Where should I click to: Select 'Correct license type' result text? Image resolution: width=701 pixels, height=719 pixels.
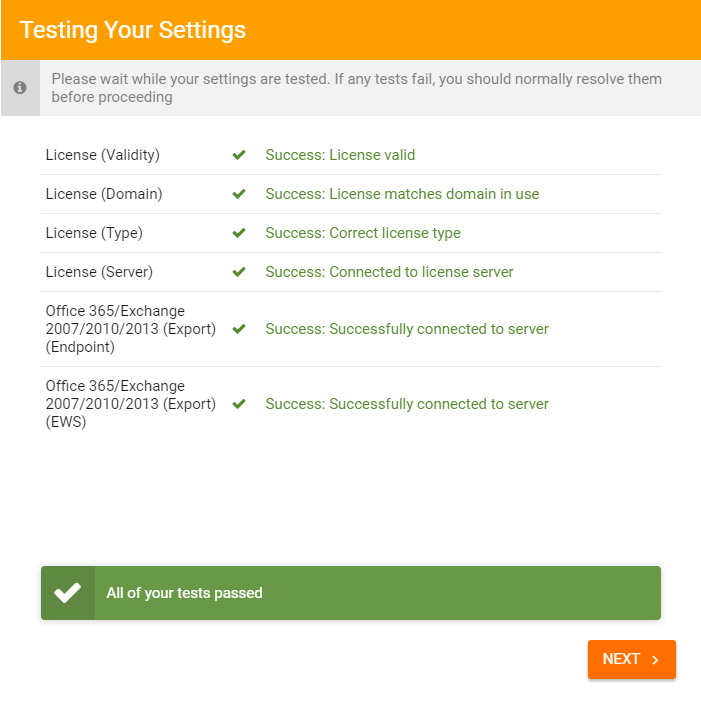[395, 233]
